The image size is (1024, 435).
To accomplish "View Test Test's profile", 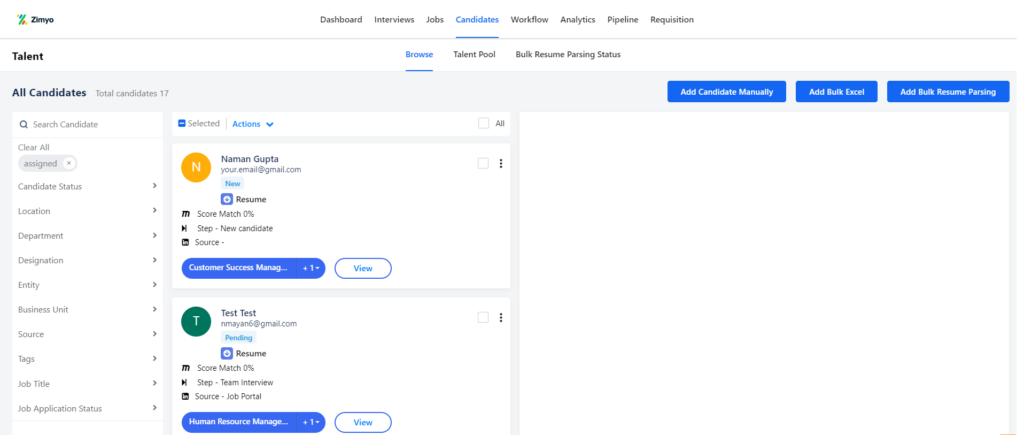I will point(363,423).
